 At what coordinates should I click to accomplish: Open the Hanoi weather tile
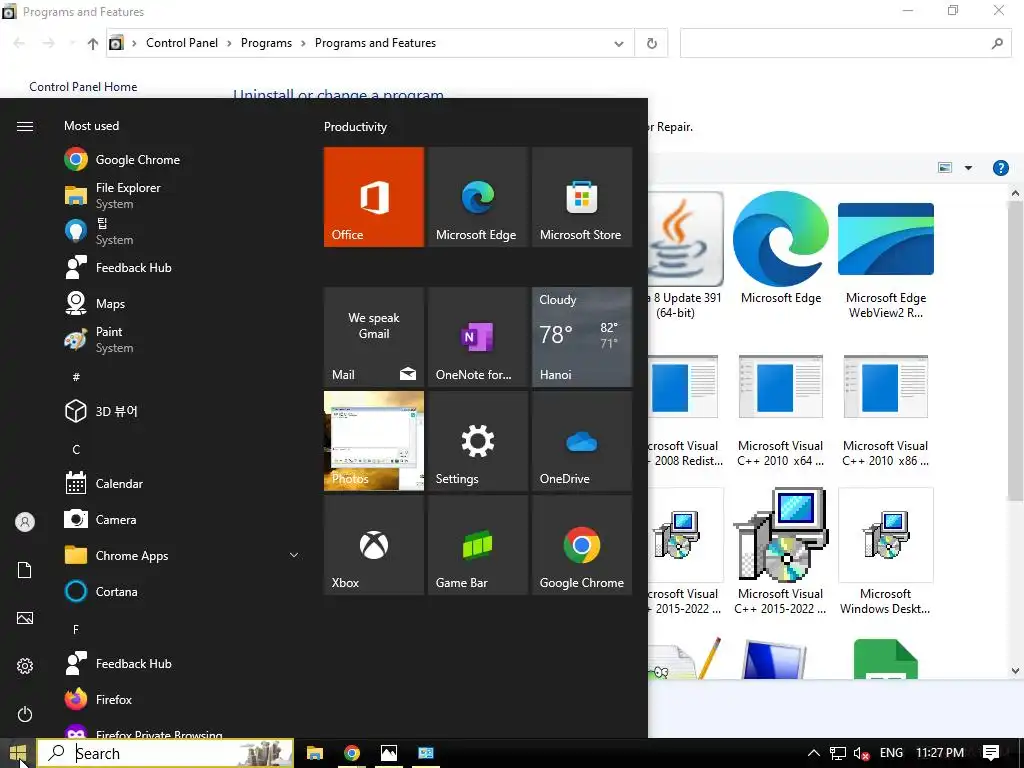coord(582,337)
